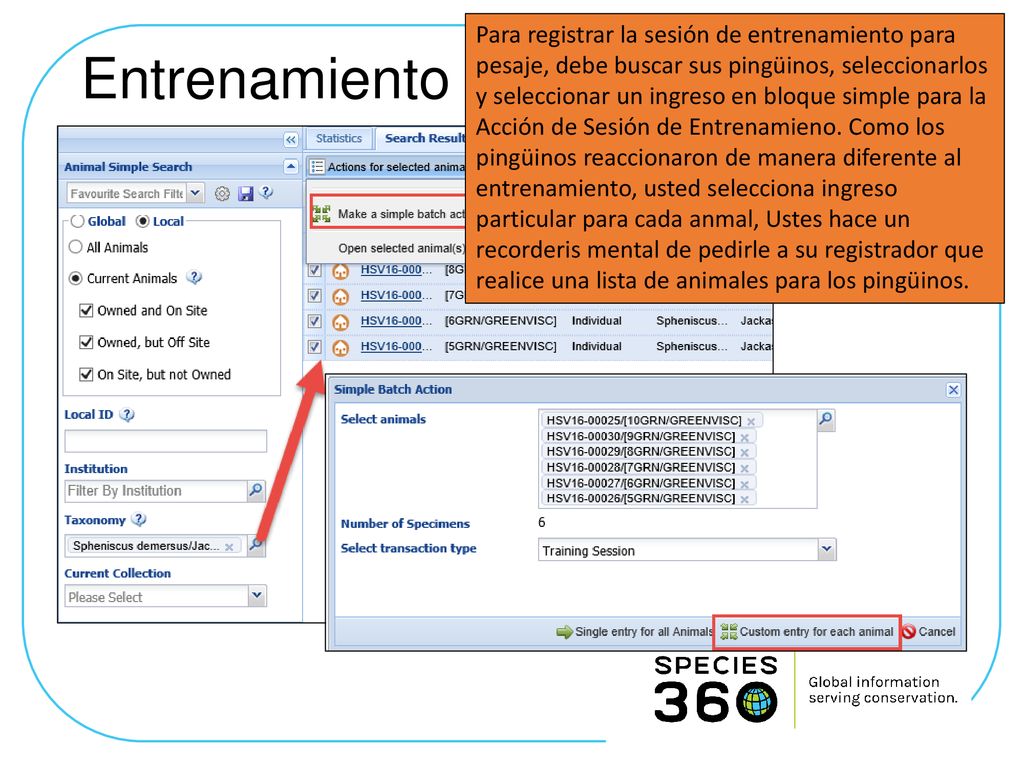Open search settings gear icon
The image size is (1024, 768).
(222, 193)
